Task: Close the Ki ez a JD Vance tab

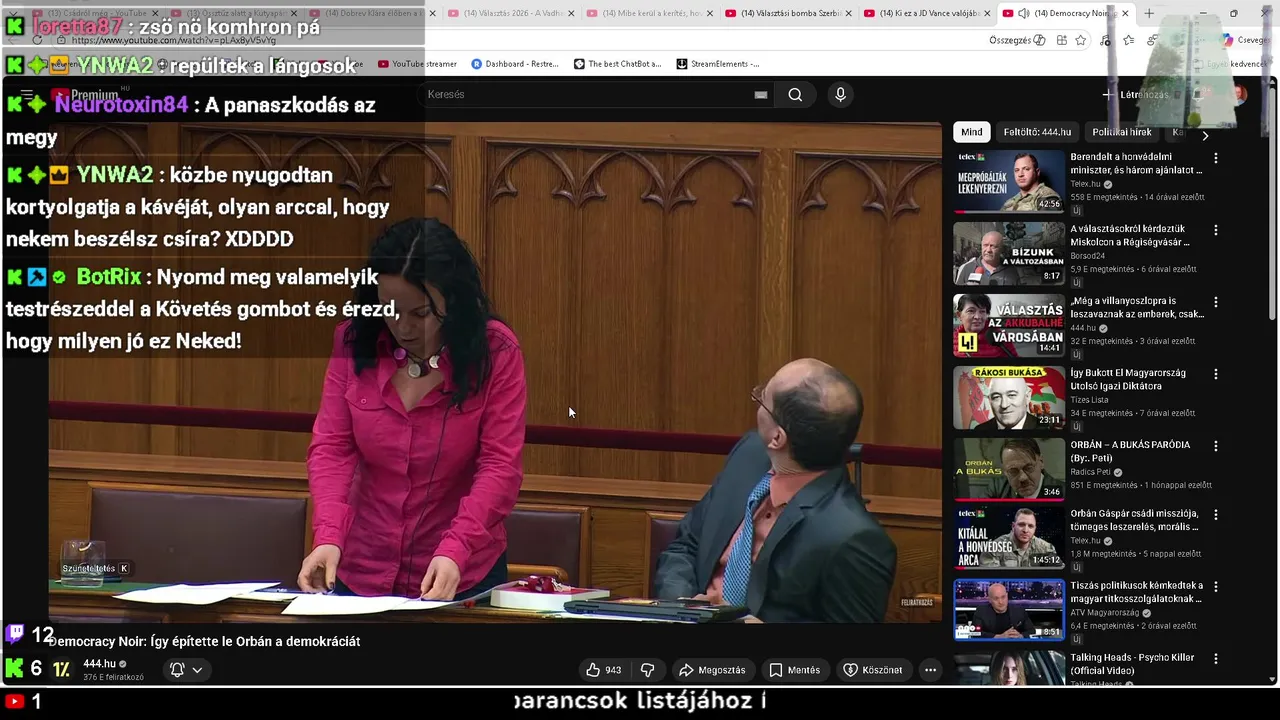Action: pos(987,13)
